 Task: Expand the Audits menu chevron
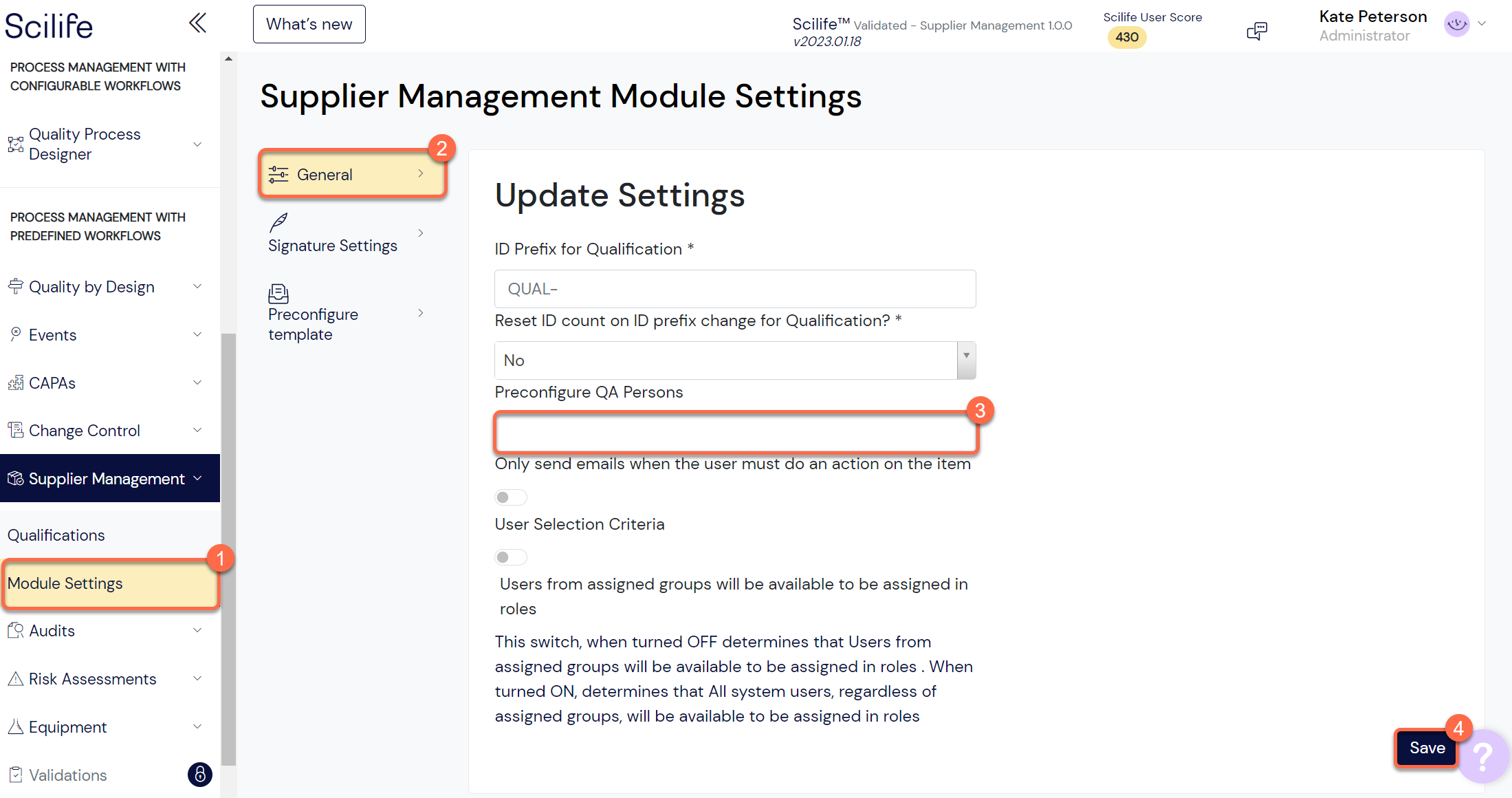point(197,630)
